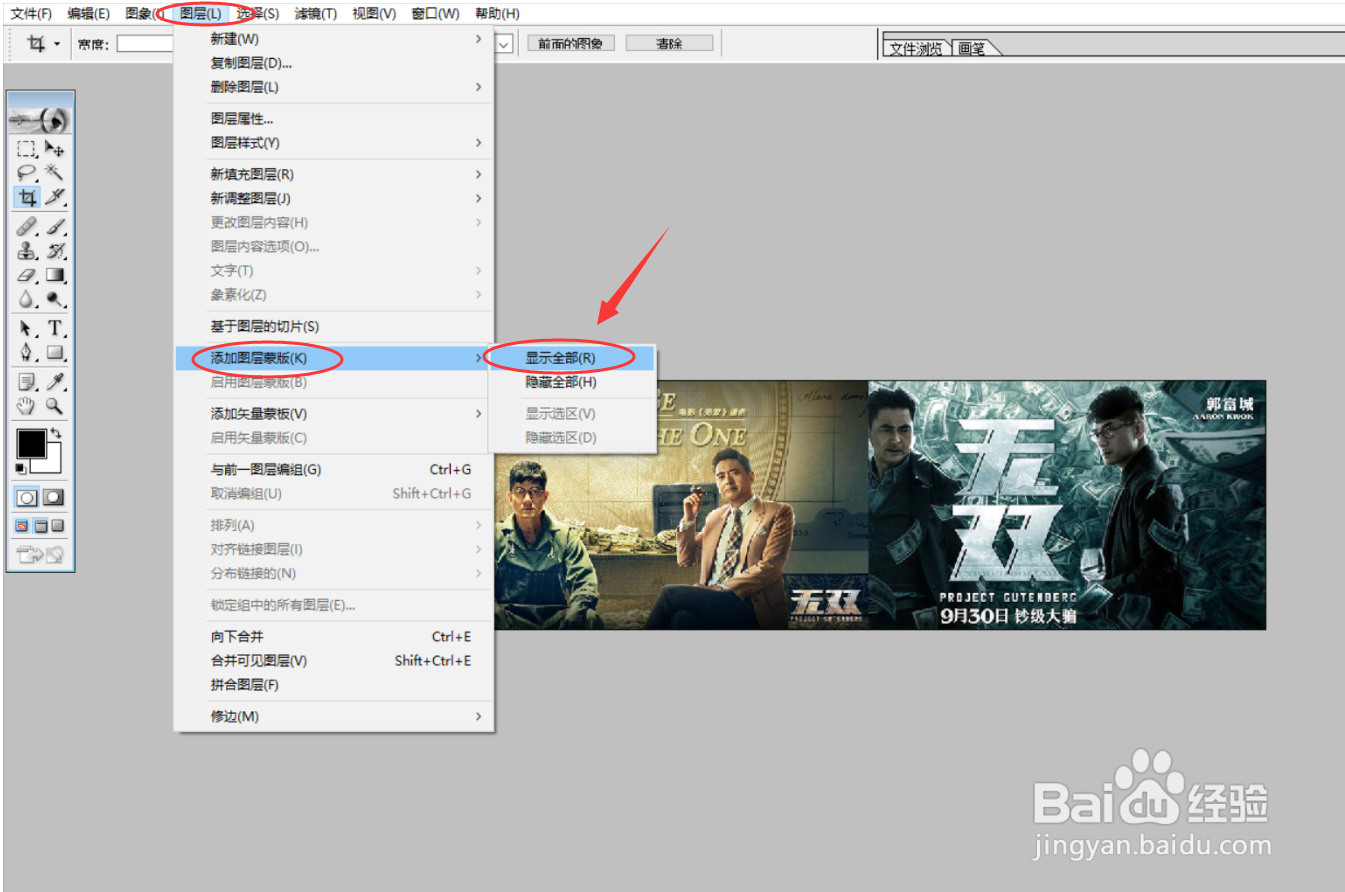Screen dimensions: 1345x892
Task: Select the Zoom tool
Action: point(55,406)
